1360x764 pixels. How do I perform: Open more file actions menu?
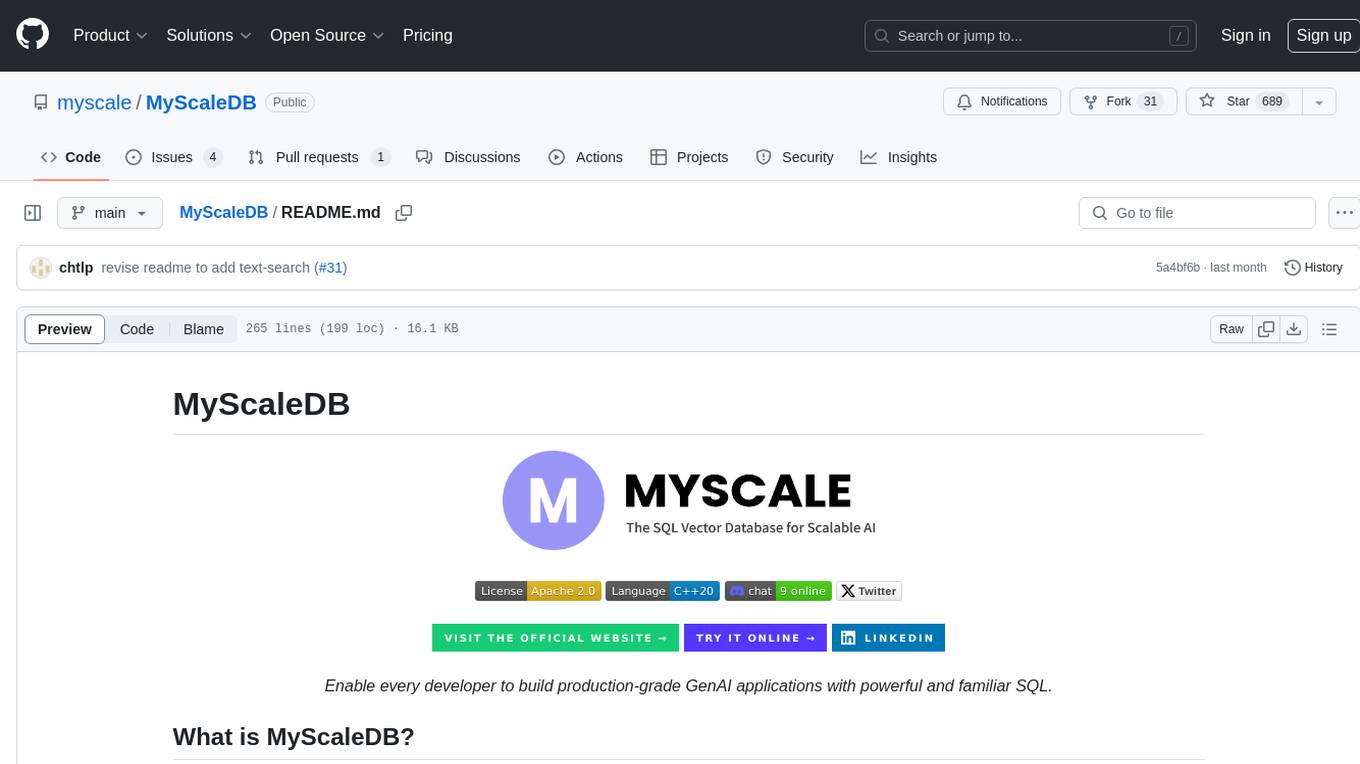click(x=1344, y=213)
